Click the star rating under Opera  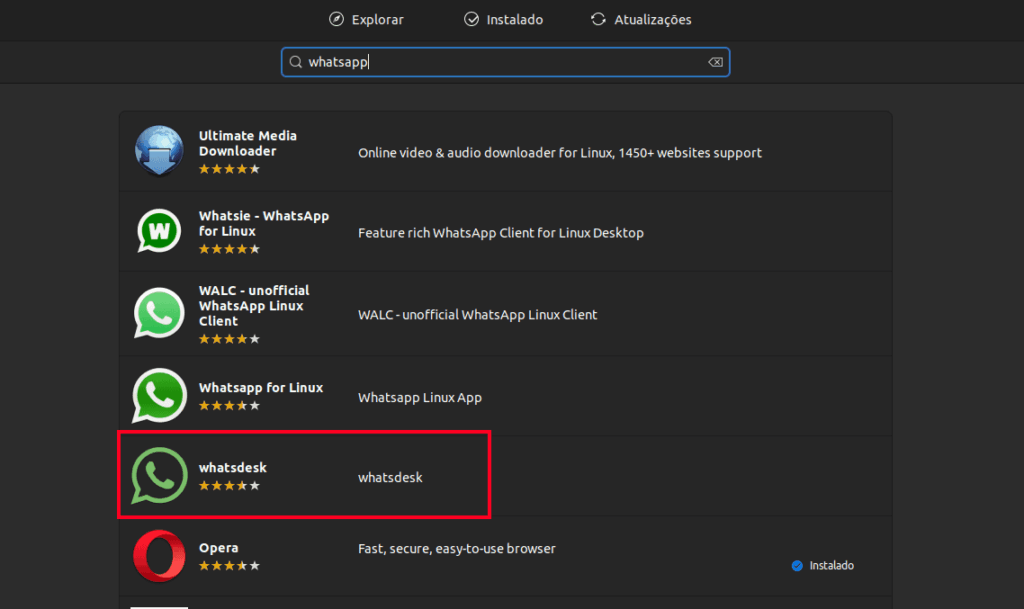pos(229,565)
